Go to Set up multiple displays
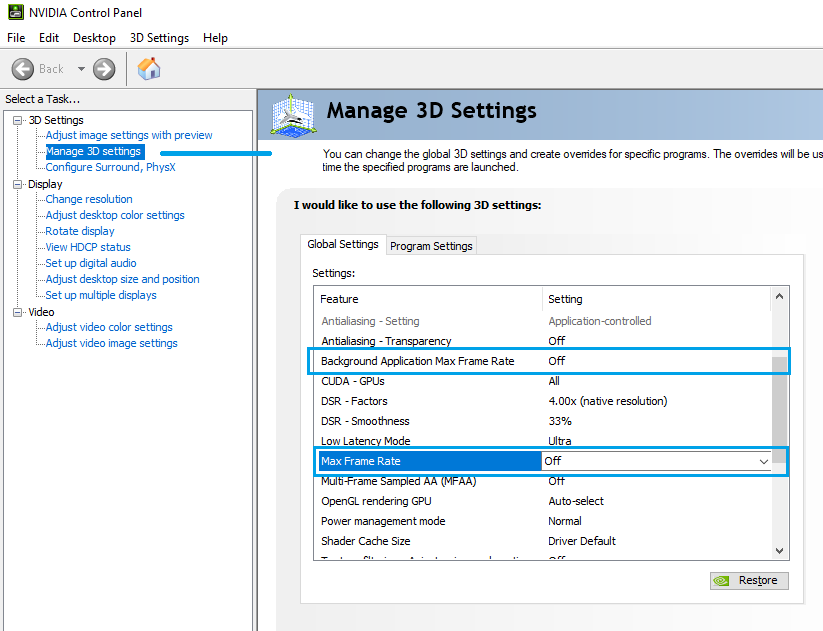 point(101,295)
